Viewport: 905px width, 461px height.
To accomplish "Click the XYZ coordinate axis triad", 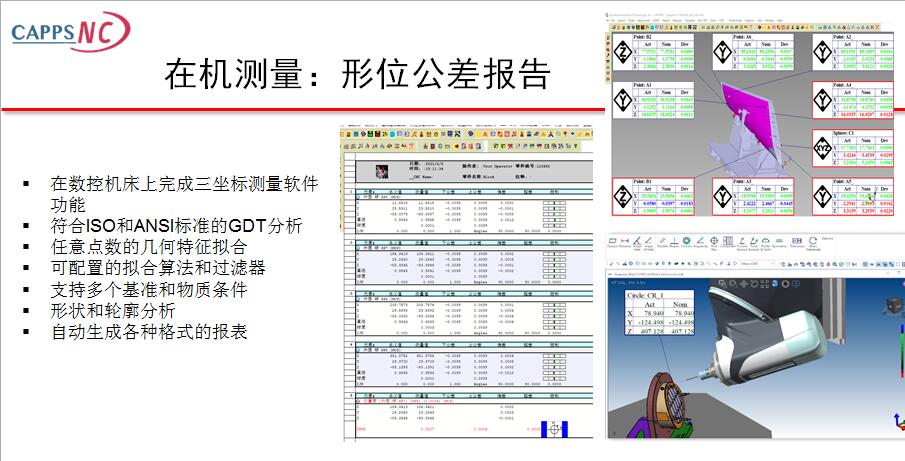I will (x=897, y=420).
